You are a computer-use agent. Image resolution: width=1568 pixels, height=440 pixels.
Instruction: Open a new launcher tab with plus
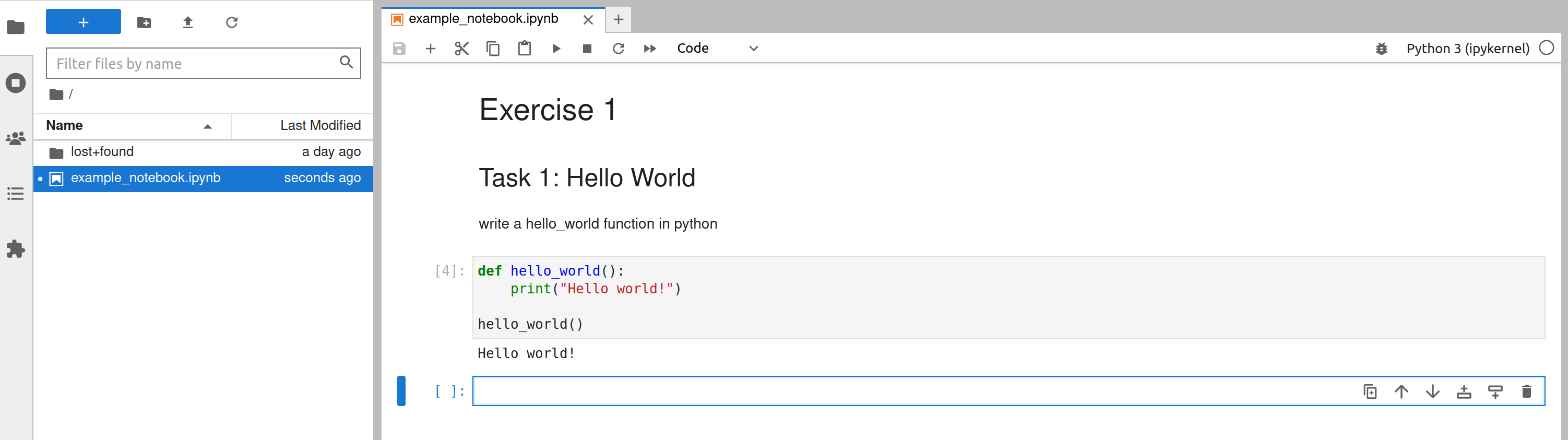(619, 19)
